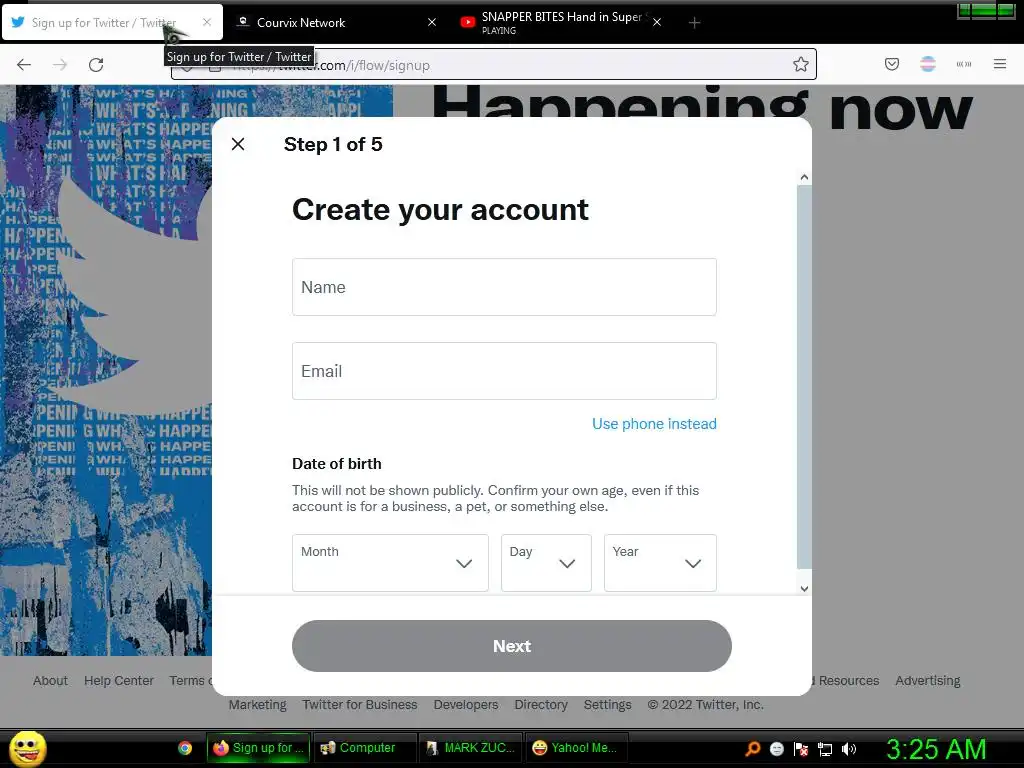Click the address bar URL field

pos(494,65)
